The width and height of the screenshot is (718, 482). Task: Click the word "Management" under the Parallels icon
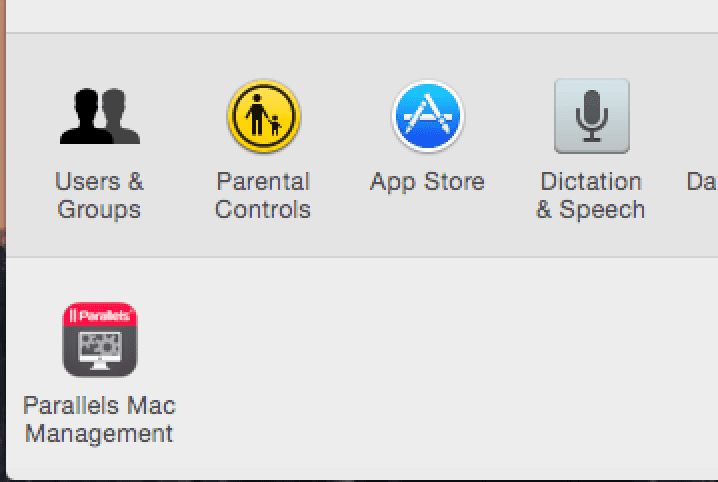point(99,433)
